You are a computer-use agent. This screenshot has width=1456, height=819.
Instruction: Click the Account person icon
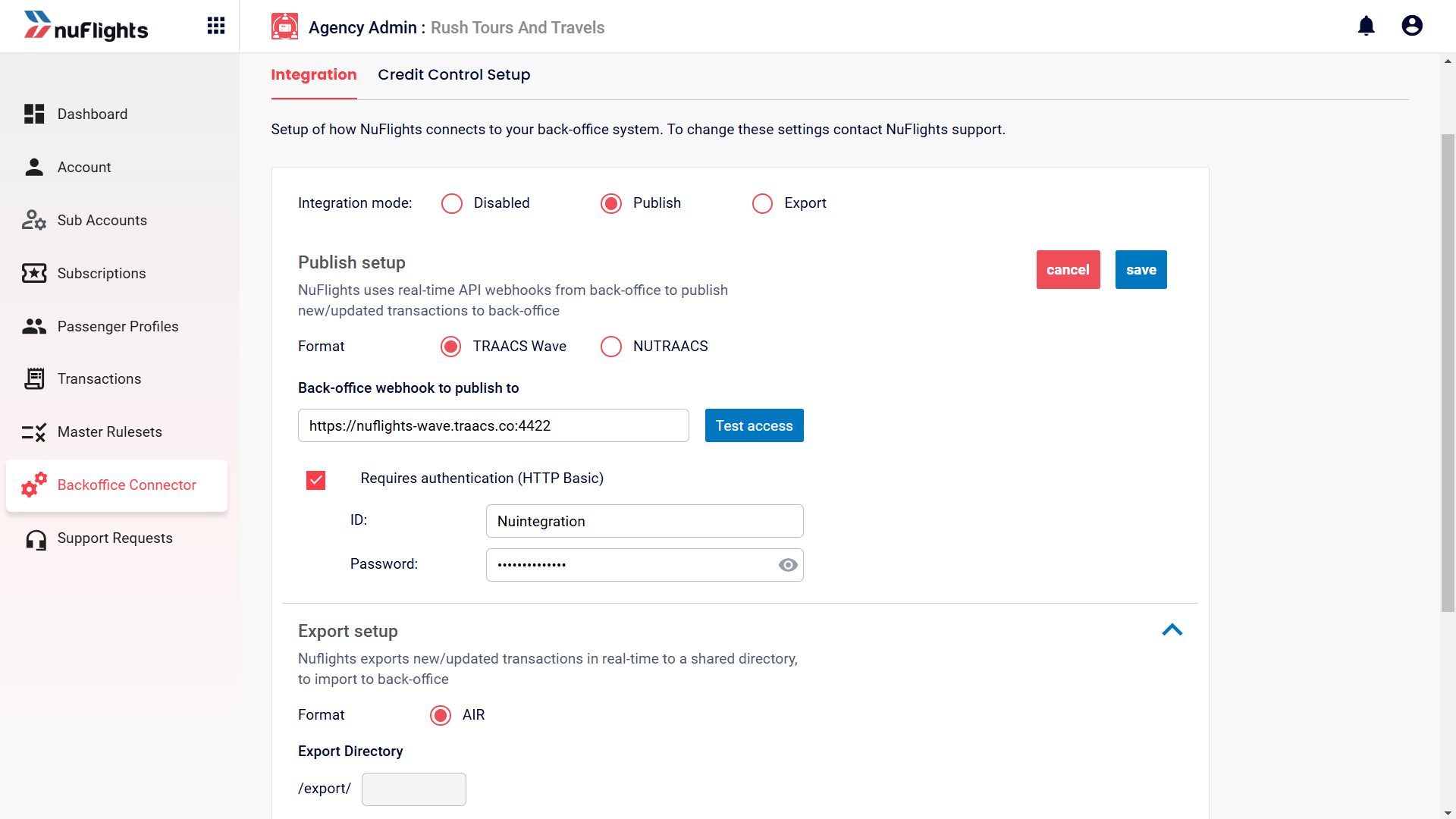click(34, 167)
